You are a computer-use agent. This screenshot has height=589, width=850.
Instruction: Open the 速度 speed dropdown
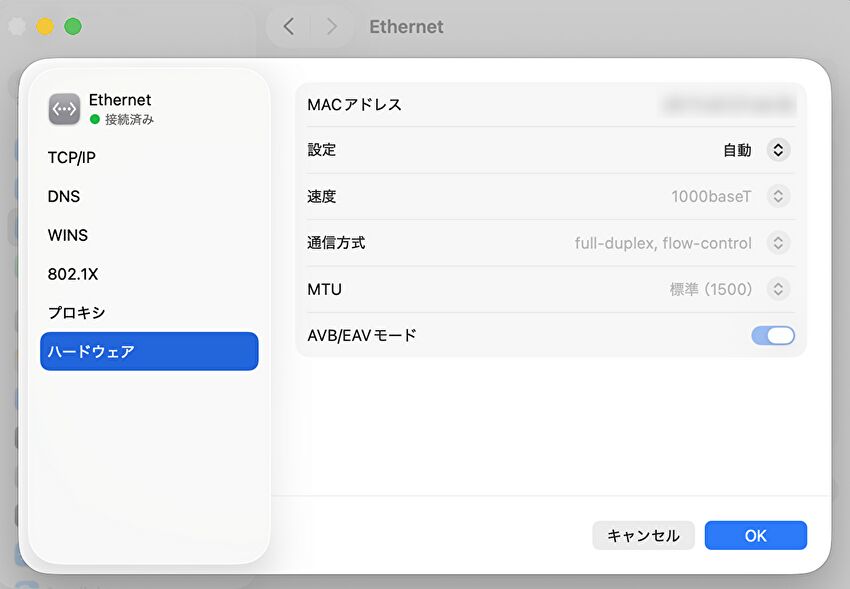click(x=778, y=197)
